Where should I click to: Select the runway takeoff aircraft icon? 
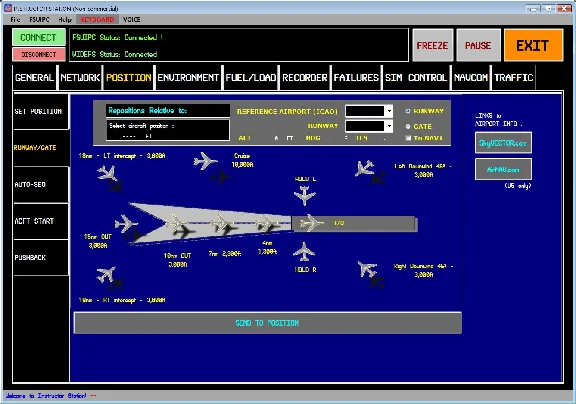click(x=312, y=223)
